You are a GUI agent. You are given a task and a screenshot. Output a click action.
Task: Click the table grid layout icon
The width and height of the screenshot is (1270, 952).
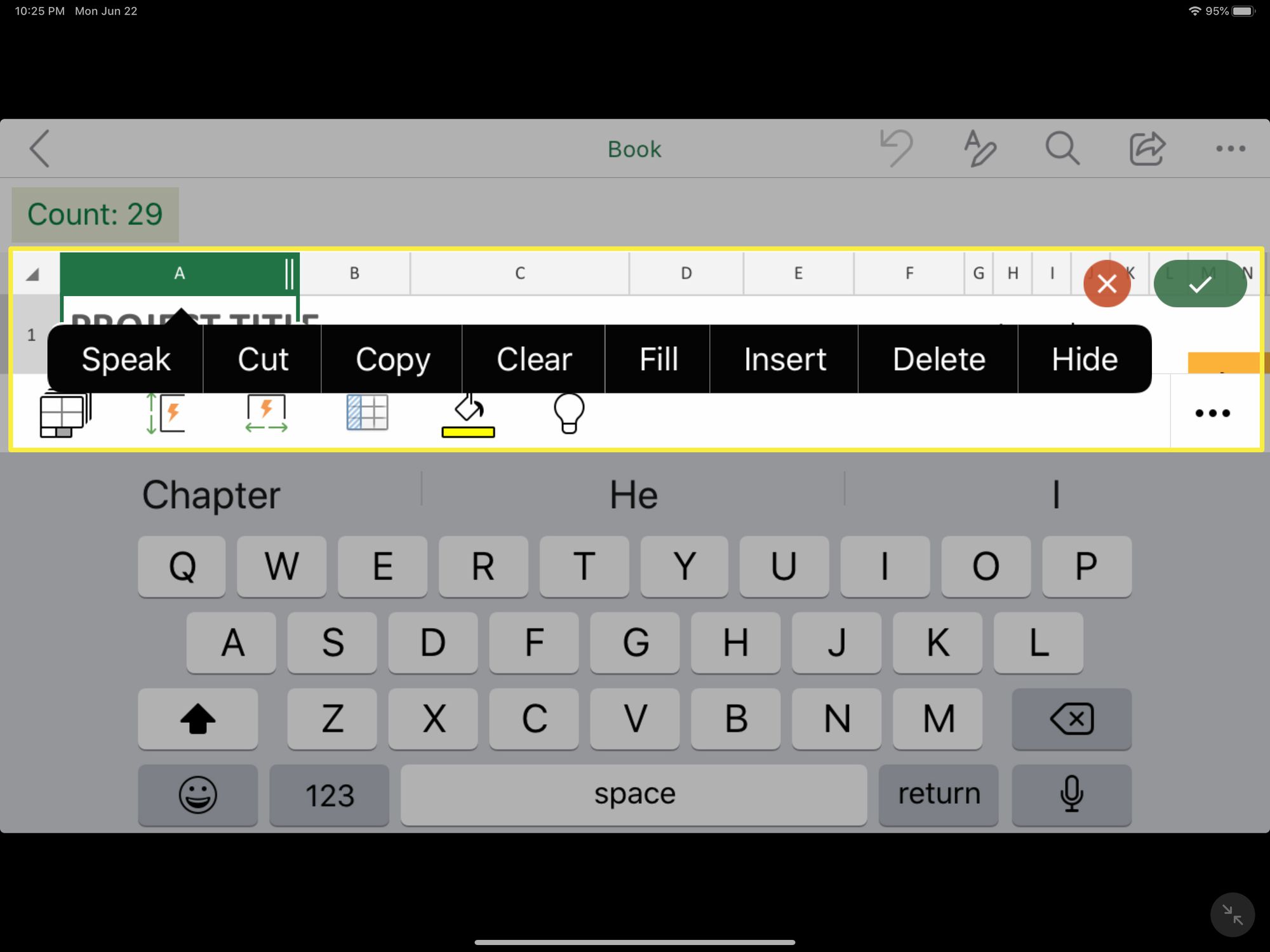(365, 411)
